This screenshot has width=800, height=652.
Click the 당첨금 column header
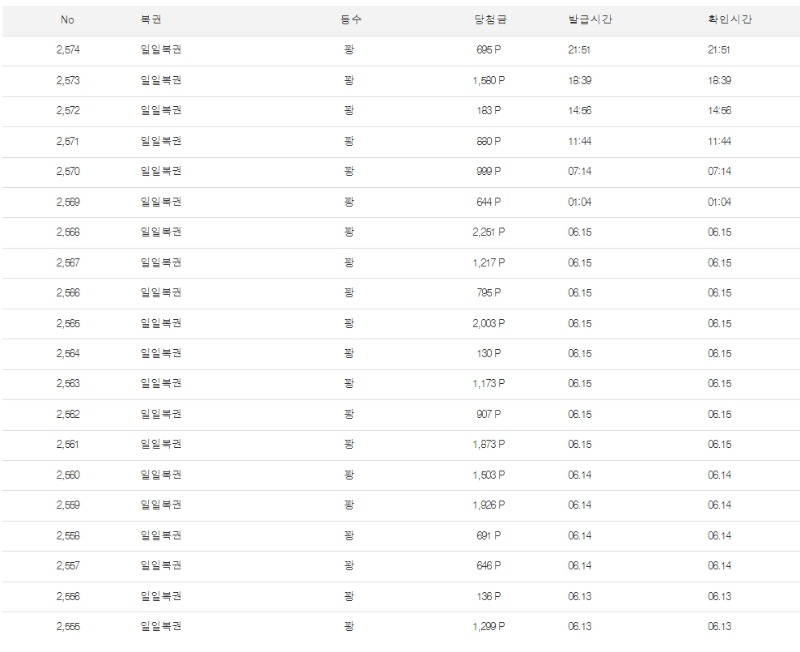click(489, 20)
